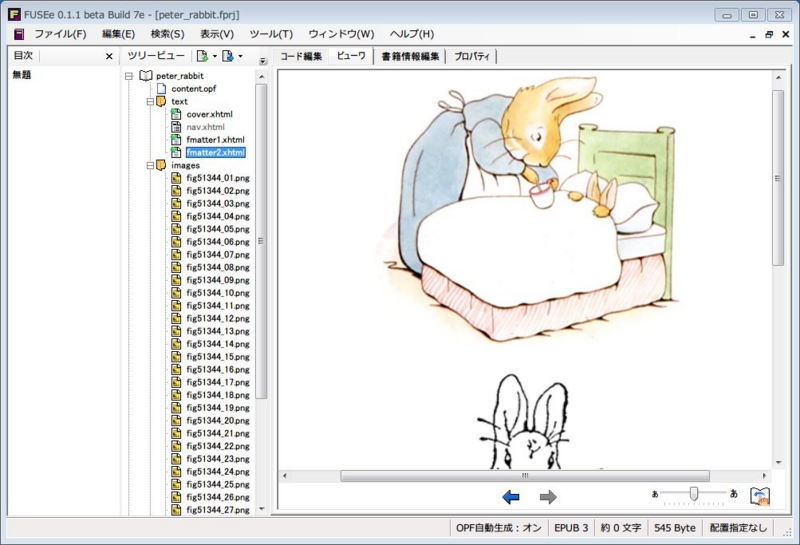
Task: Select fig51344_18.png in tree
Action: point(218,395)
